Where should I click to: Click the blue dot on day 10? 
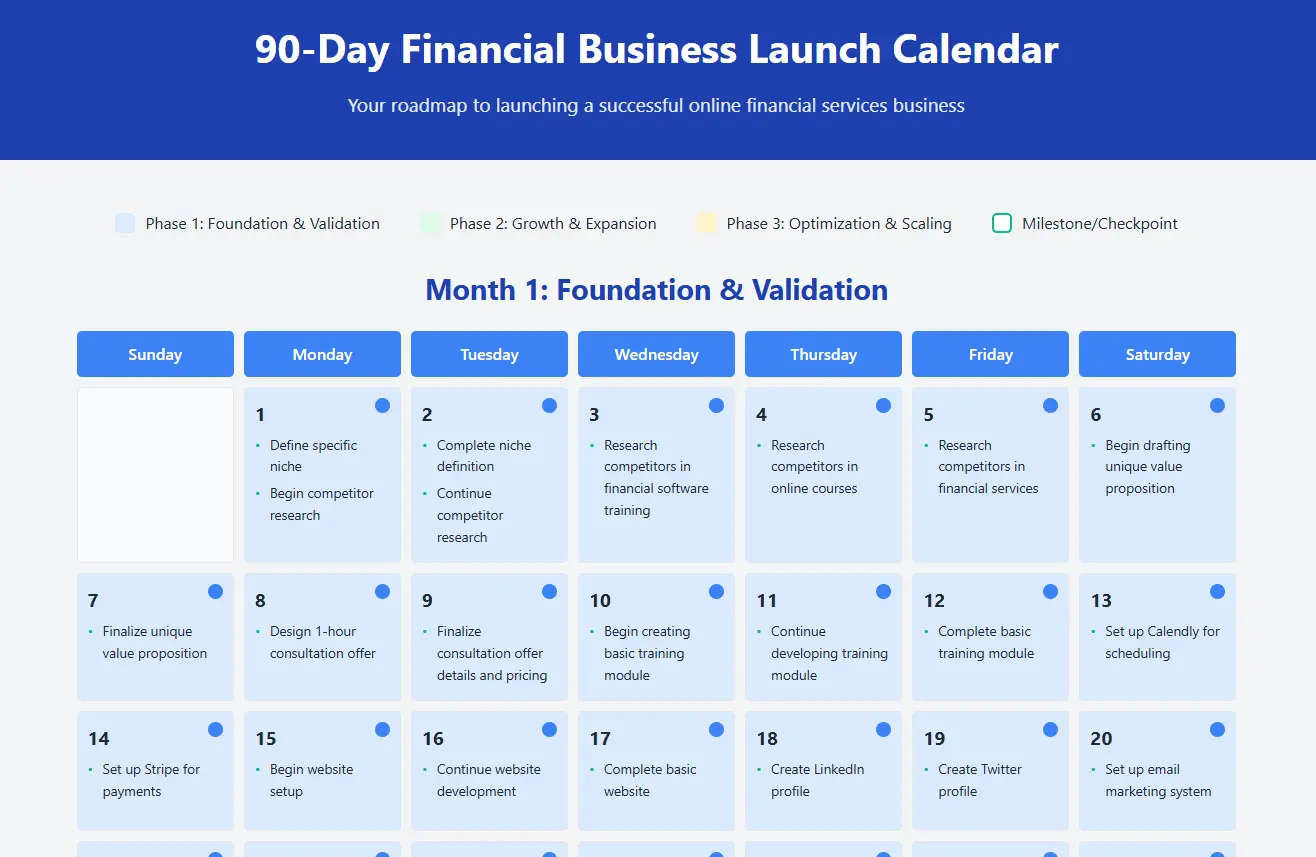pos(716,591)
